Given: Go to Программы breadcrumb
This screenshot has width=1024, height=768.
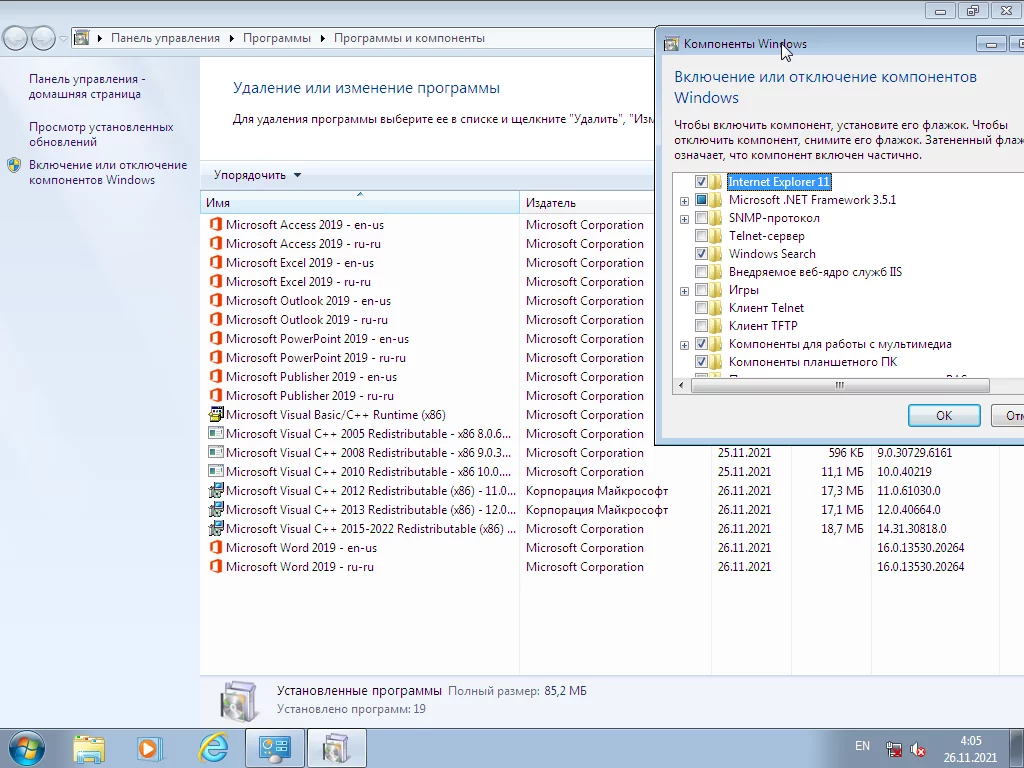Looking at the screenshot, I should (277, 38).
